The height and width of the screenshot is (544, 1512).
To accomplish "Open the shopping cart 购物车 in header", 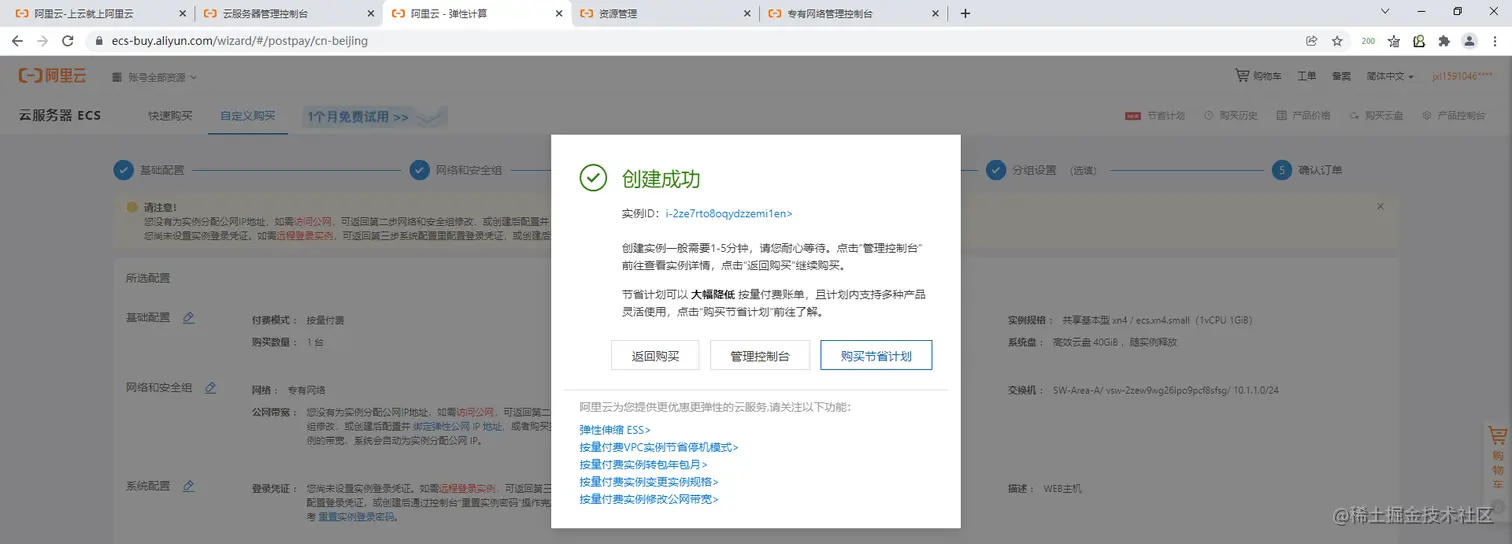I will click(x=1258, y=76).
